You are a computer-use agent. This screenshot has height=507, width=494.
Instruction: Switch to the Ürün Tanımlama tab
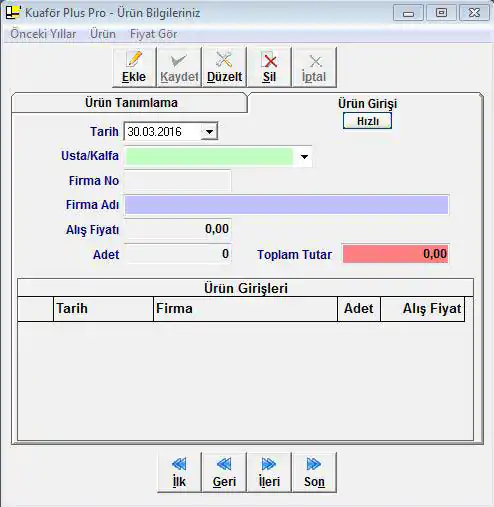[x=130, y=103]
